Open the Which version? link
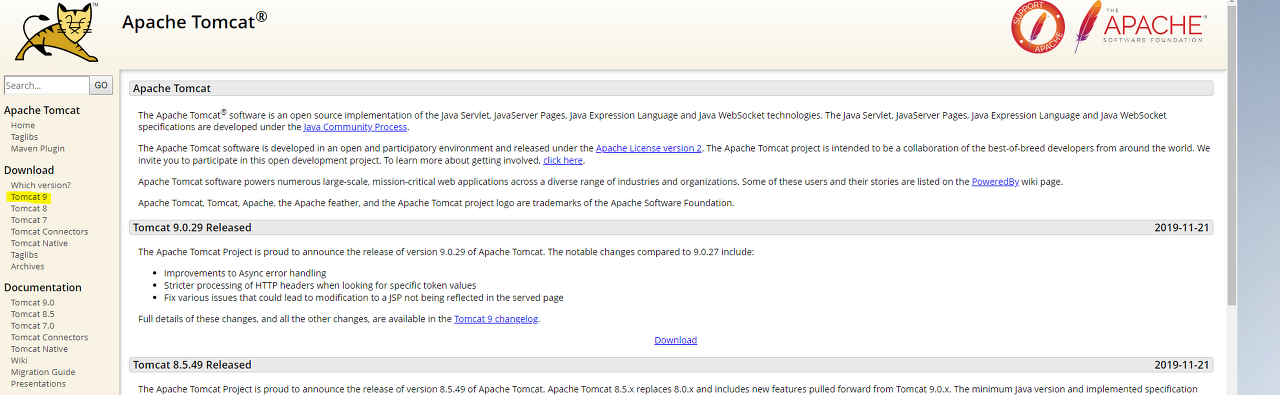Image resolution: width=1280 pixels, height=395 pixels. pos(41,185)
